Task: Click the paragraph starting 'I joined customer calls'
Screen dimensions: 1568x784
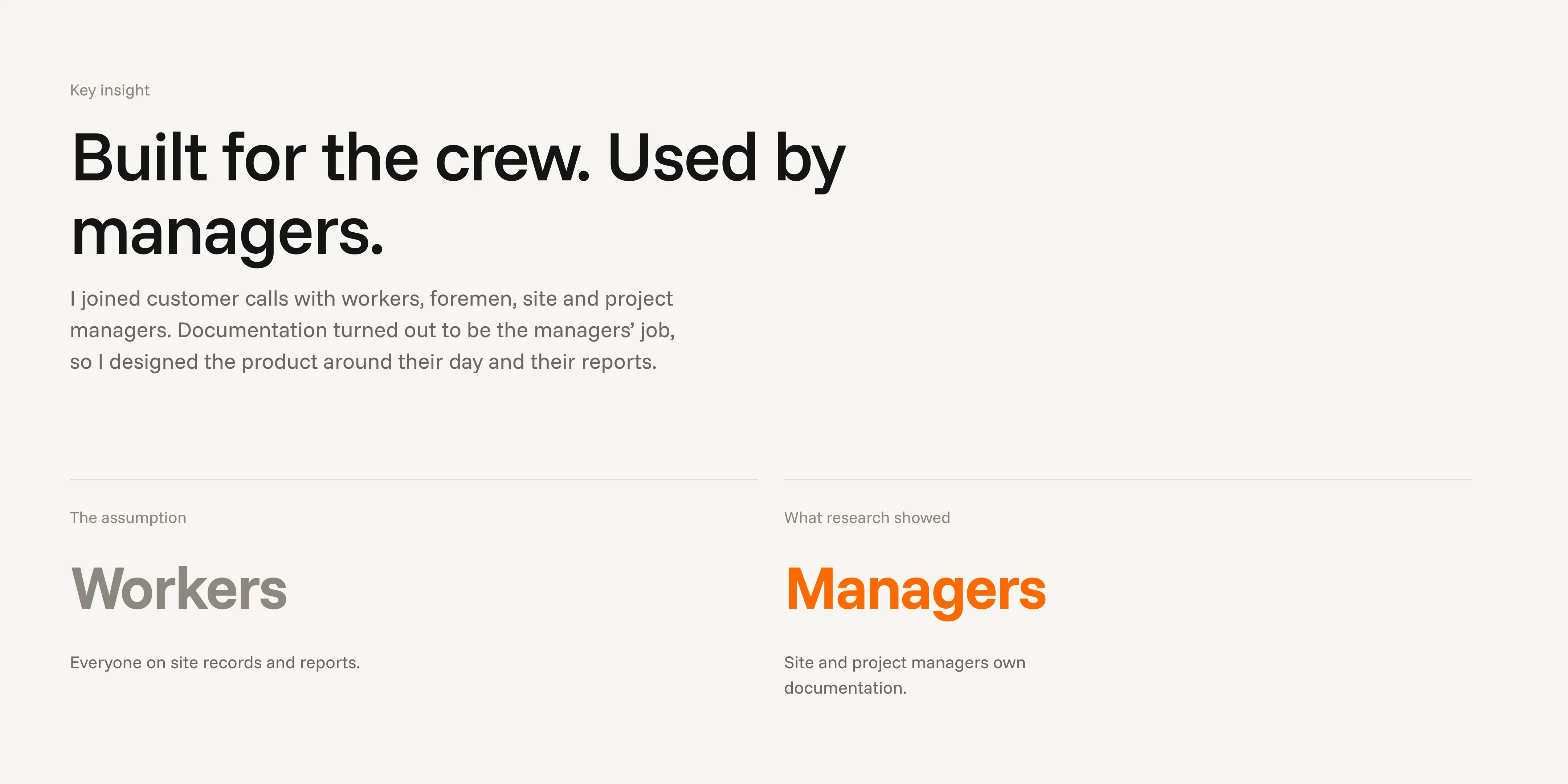Action: click(x=372, y=330)
